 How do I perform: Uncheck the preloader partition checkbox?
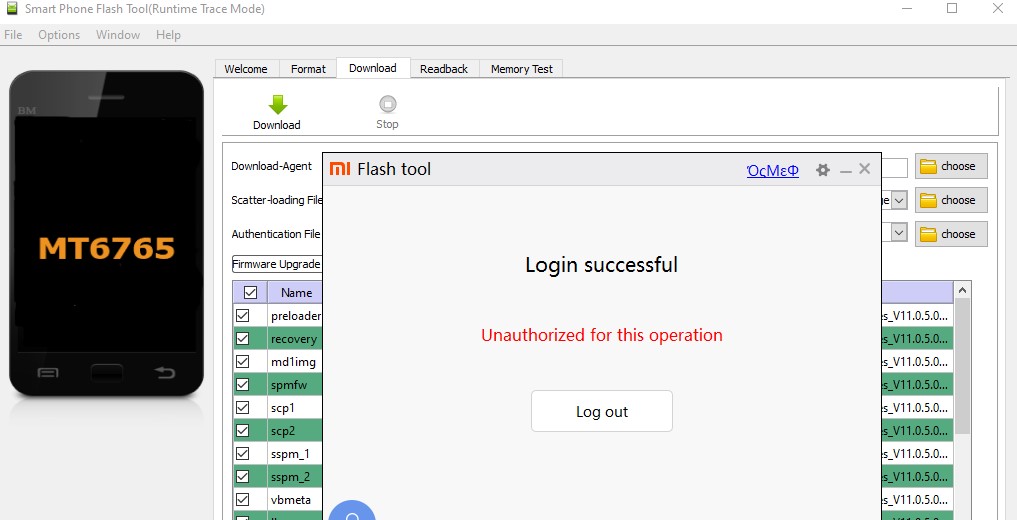point(243,316)
